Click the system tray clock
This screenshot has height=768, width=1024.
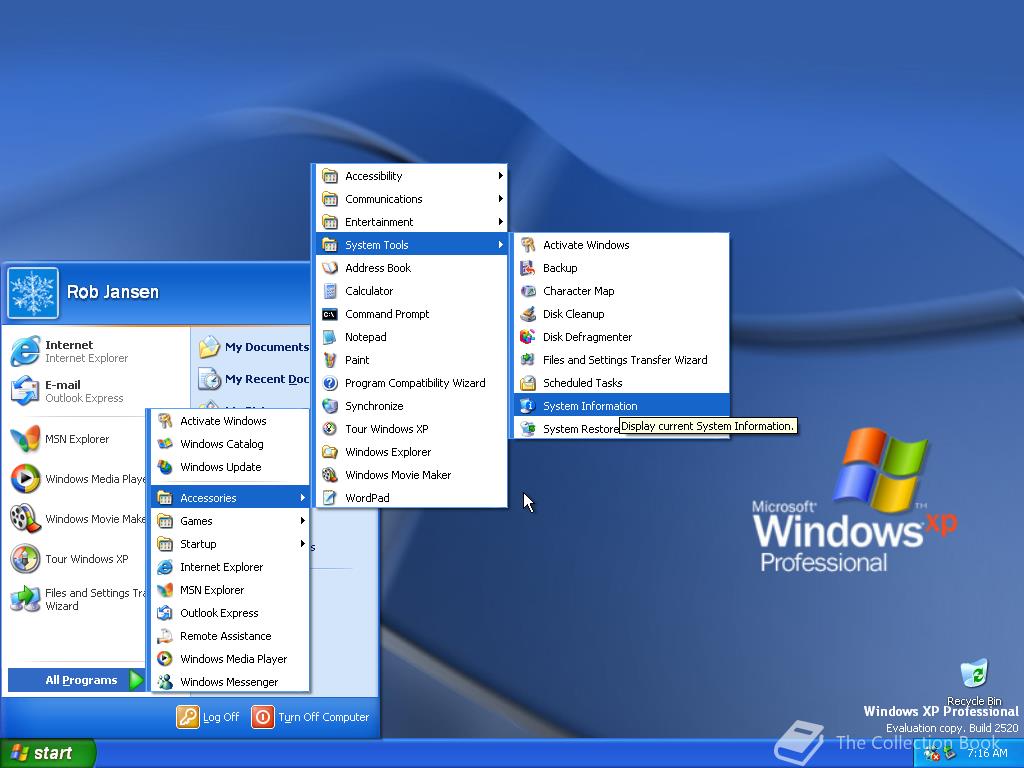[x=987, y=753]
